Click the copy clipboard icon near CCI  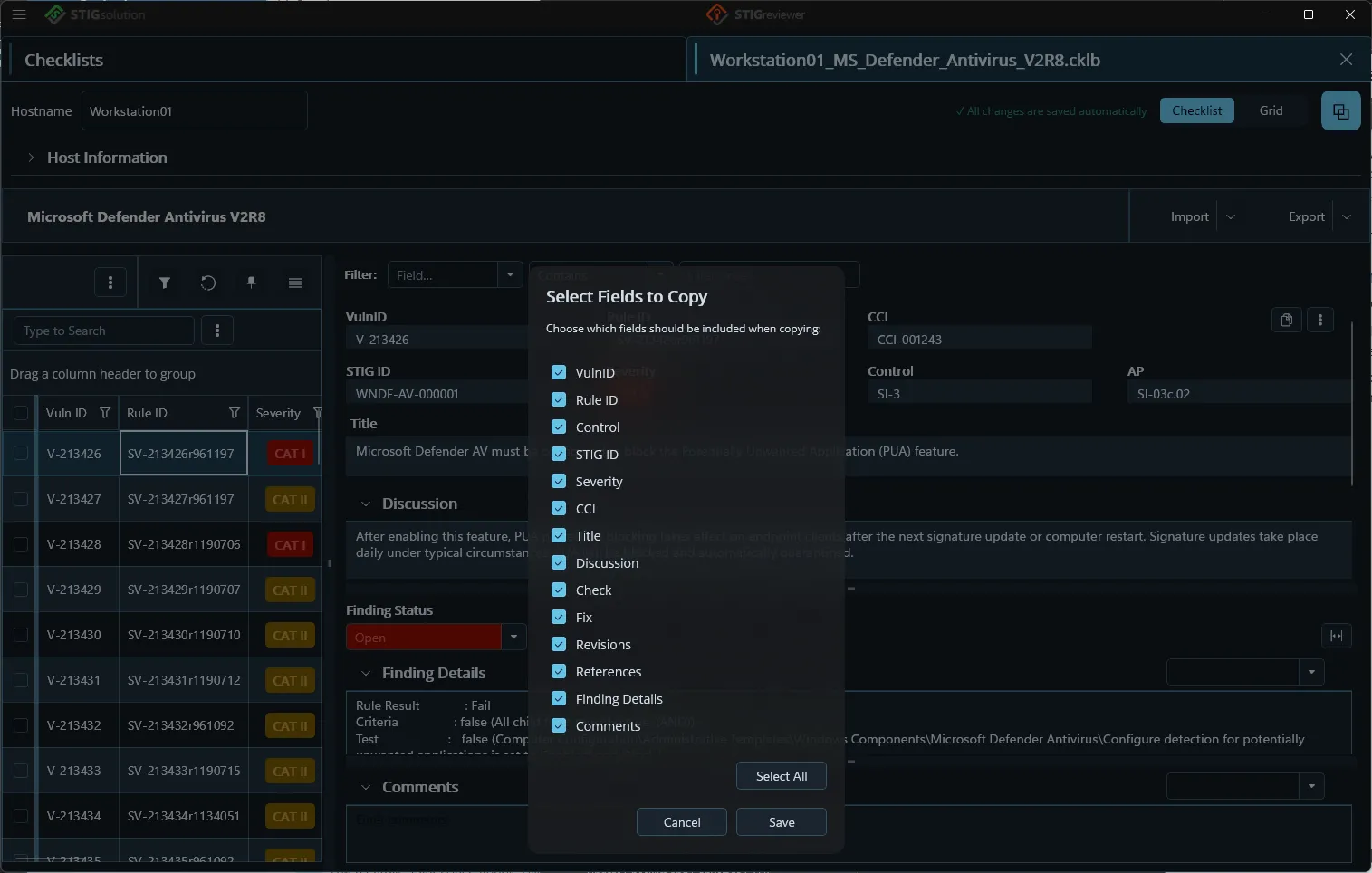coord(1287,320)
